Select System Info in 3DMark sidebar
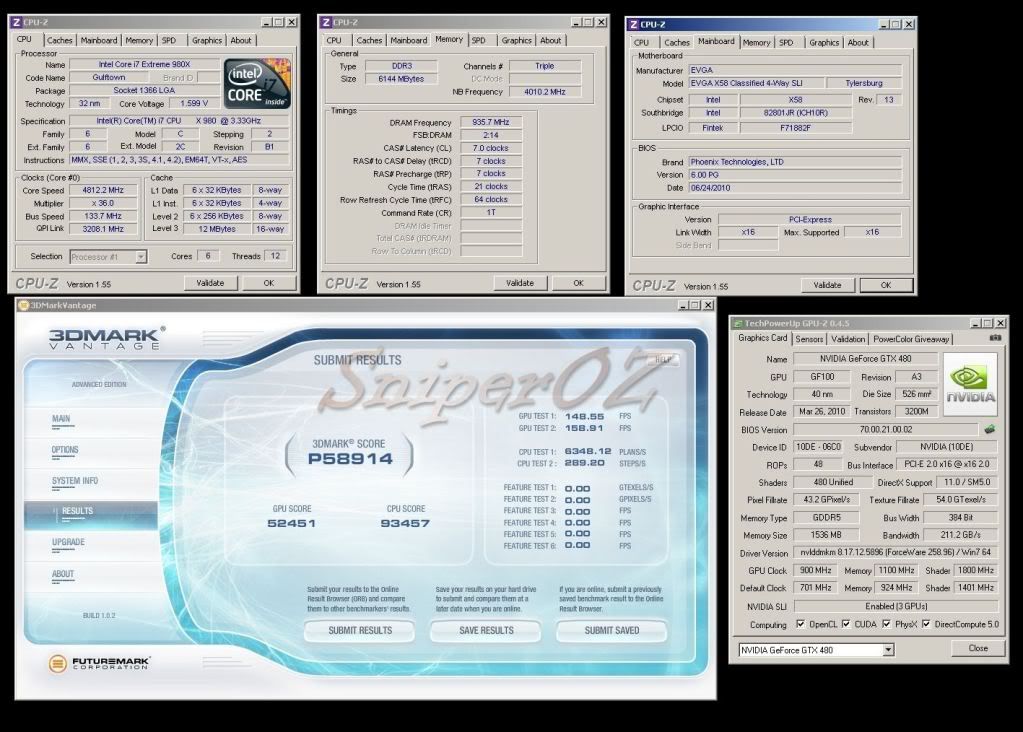1023x732 pixels. 75,481
